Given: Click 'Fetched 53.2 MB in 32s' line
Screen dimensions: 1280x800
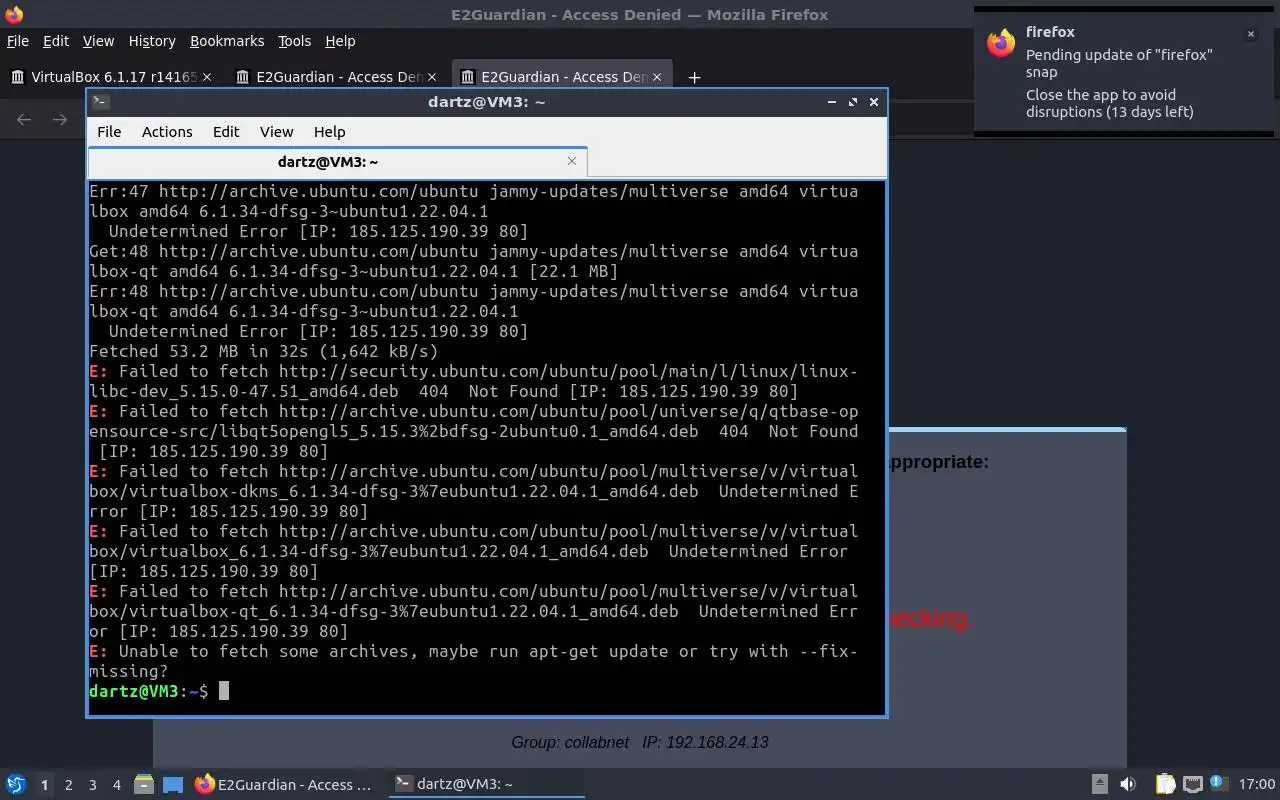Looking at the screenshot, I should (x=264, y=351).
